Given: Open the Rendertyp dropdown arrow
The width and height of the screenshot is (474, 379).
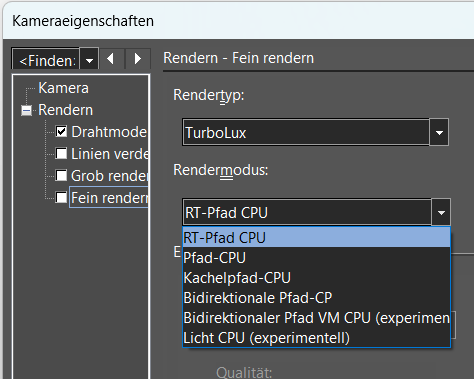Looking at the screenshot, I should point(439,133).
